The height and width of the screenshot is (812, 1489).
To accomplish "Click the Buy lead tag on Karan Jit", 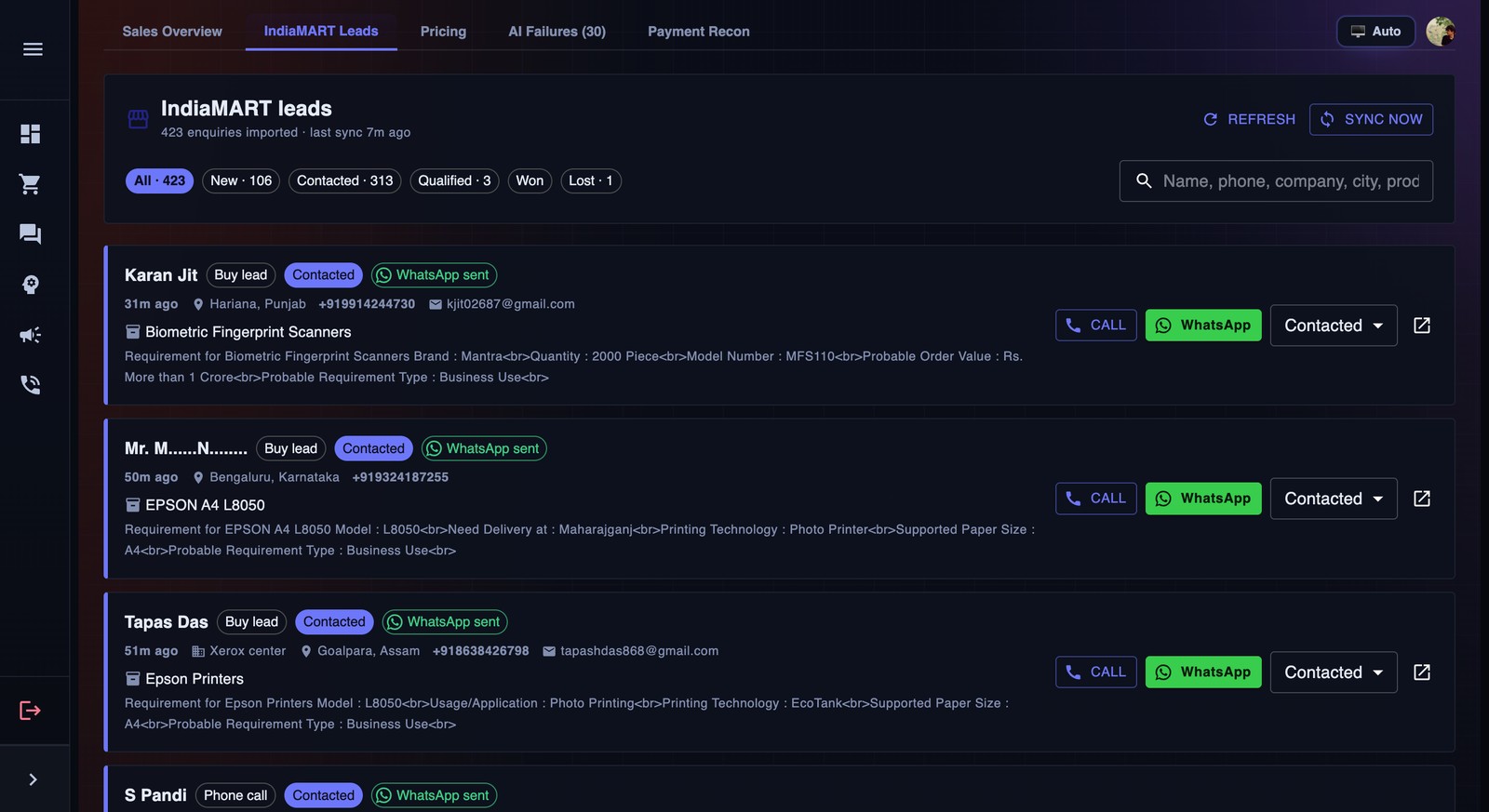I will (241, 275).
